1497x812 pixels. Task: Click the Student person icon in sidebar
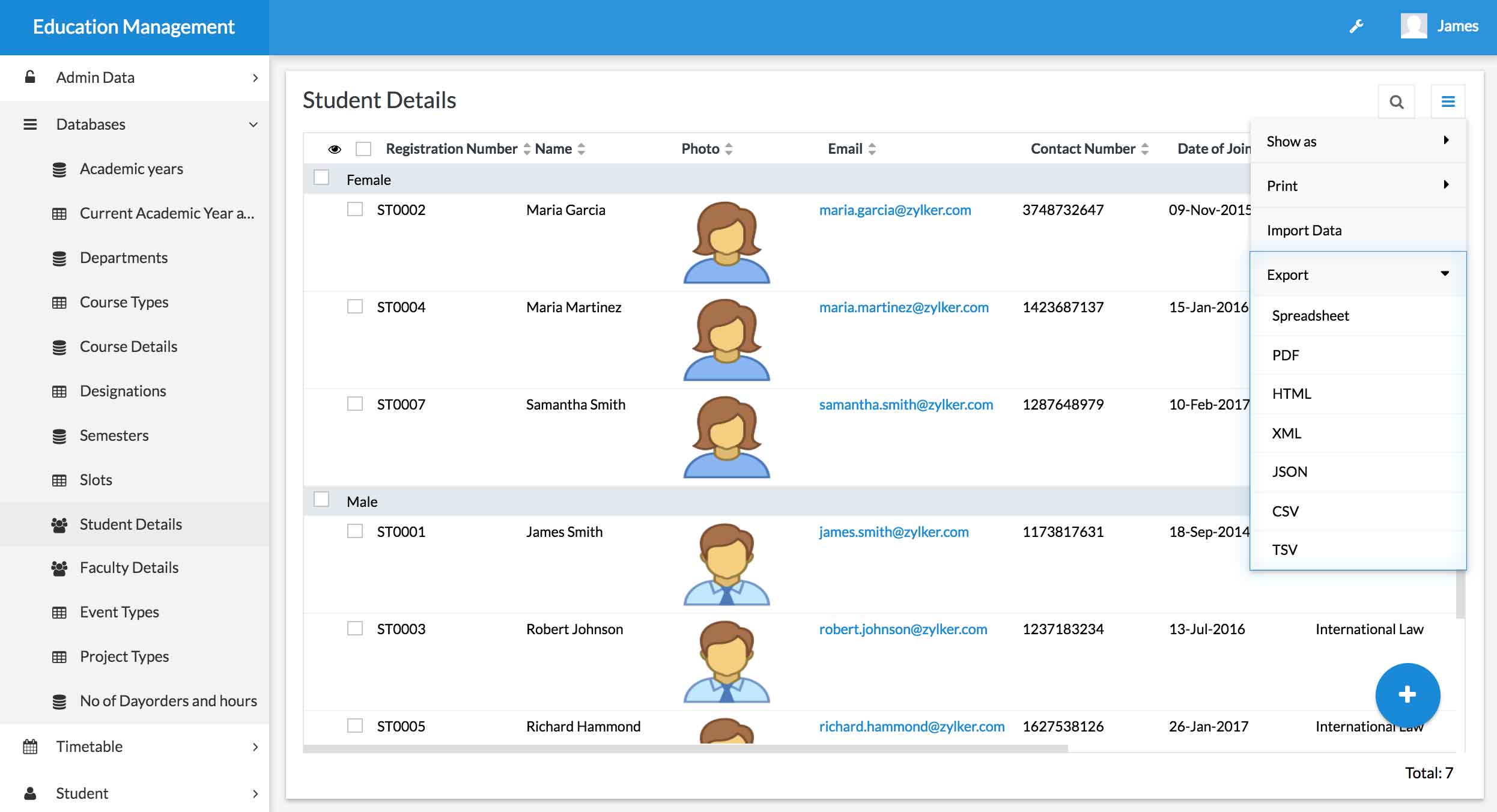pyautogui.click(x=30, y=793)
